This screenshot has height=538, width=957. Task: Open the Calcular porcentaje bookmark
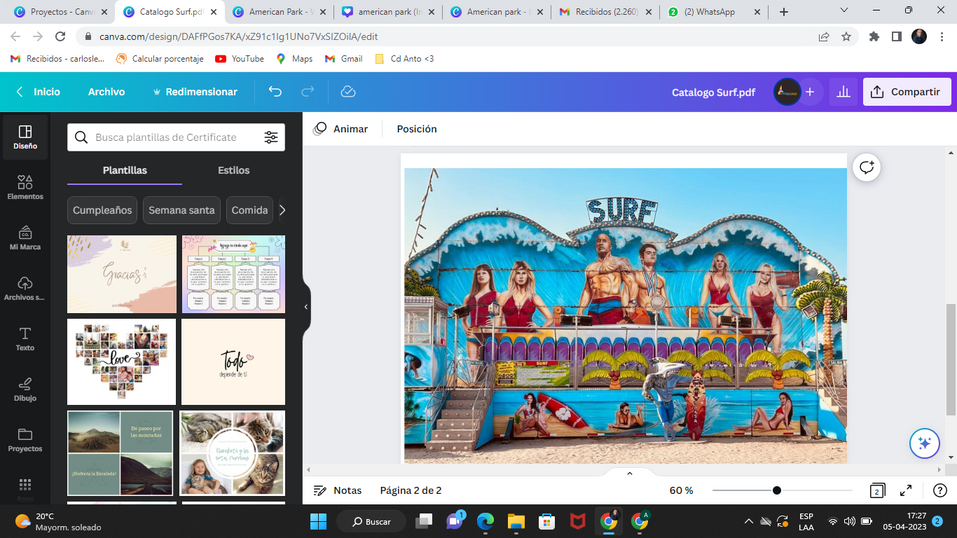[160, 59]
